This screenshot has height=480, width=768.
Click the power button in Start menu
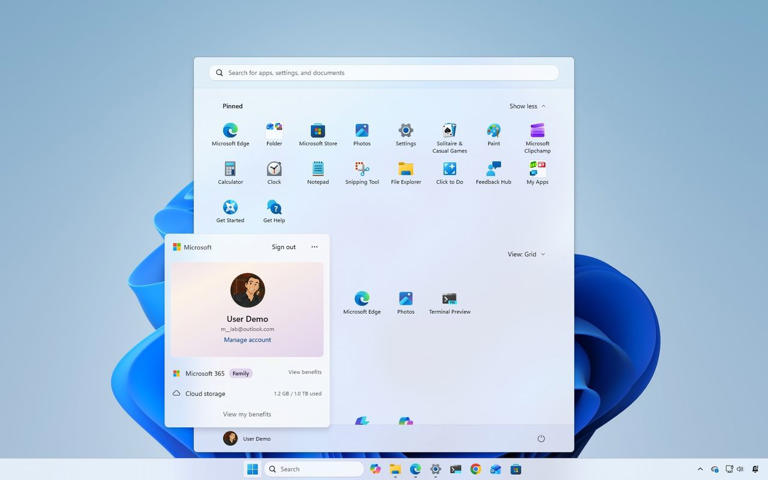click(x=541, y=438)
